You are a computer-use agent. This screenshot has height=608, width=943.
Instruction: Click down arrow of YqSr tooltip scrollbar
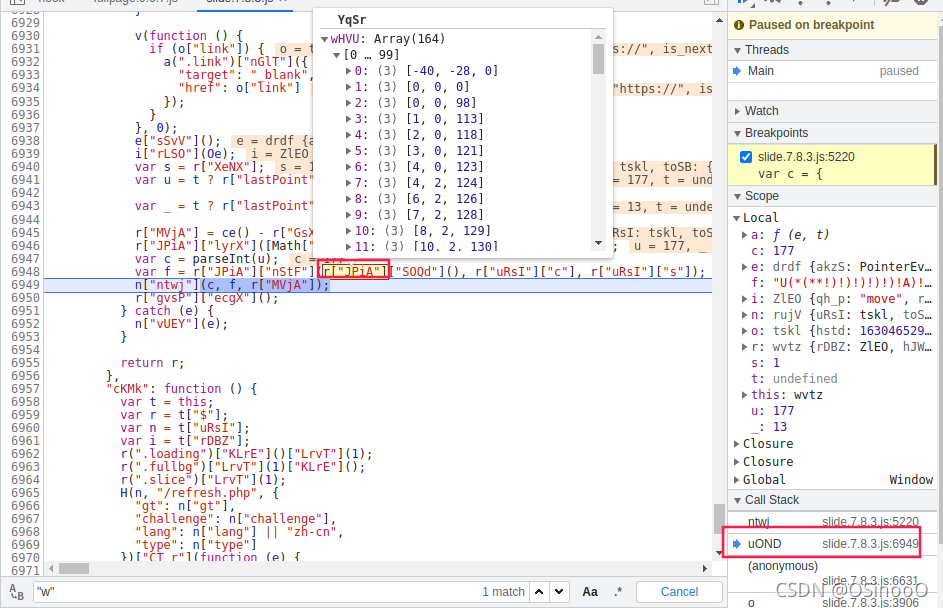click(x=598, y=244)
